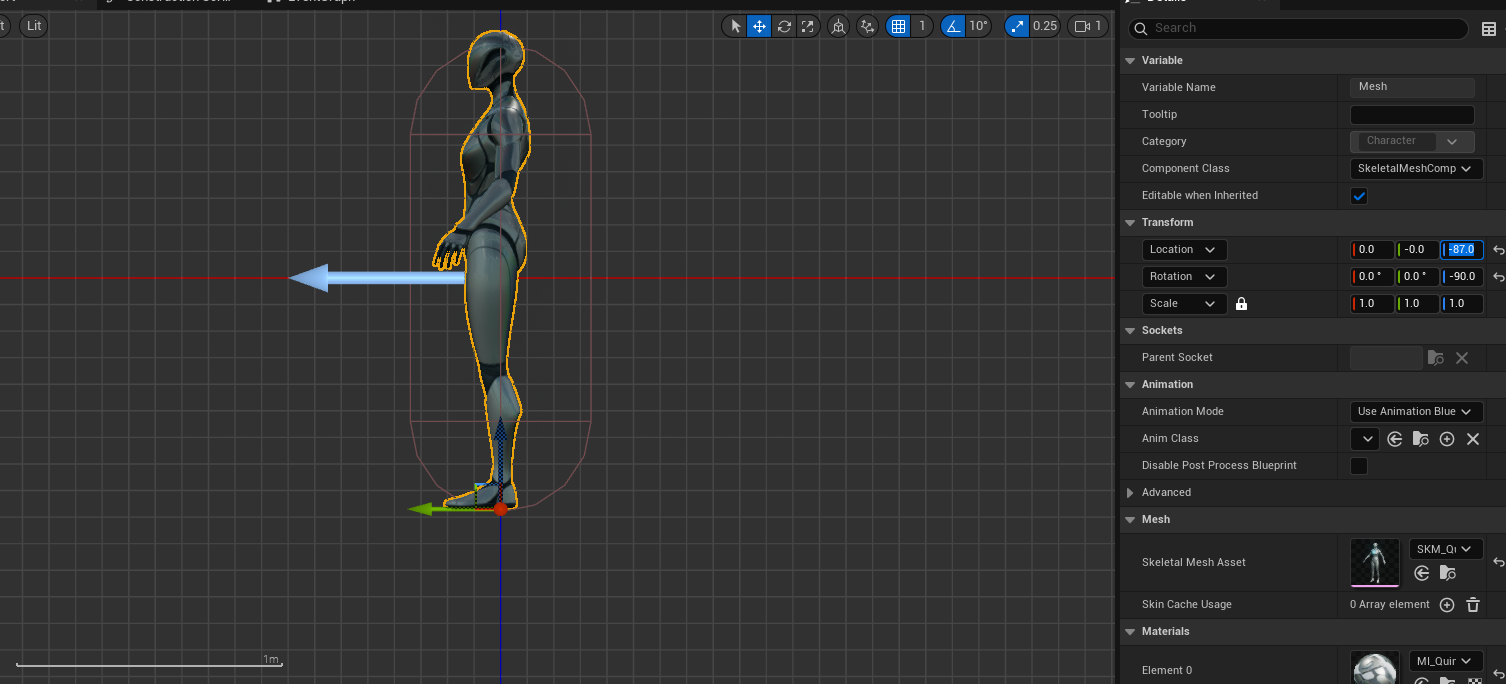The width and height of the screenshot is (1506, 684).
Task: Toggle the Scale lock ratio icon
Action: (1241, 304)
